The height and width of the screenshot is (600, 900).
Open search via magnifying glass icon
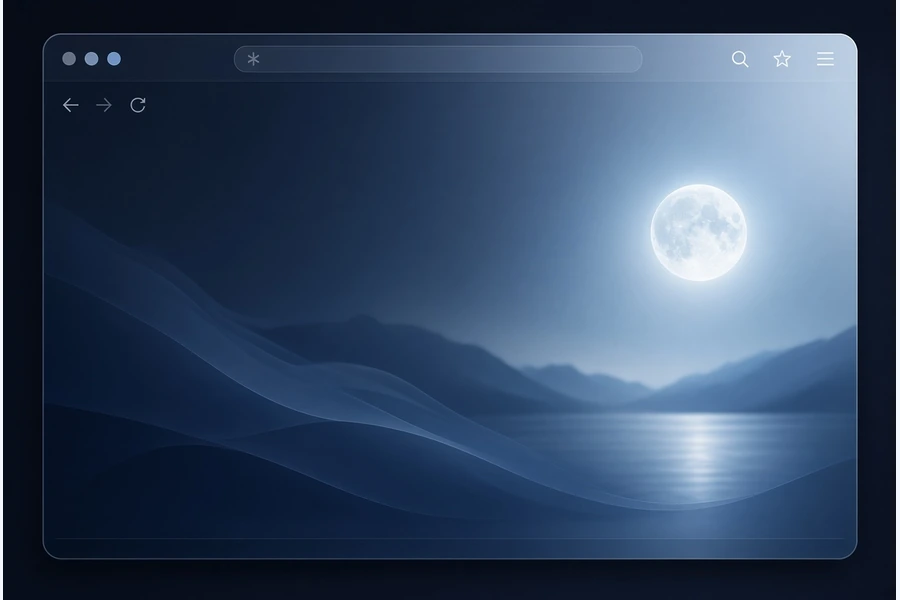tap(740, 59)
